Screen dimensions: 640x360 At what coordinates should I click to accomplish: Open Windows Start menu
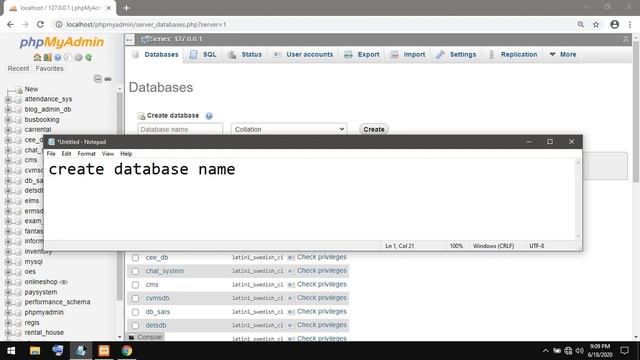(11, 351)
